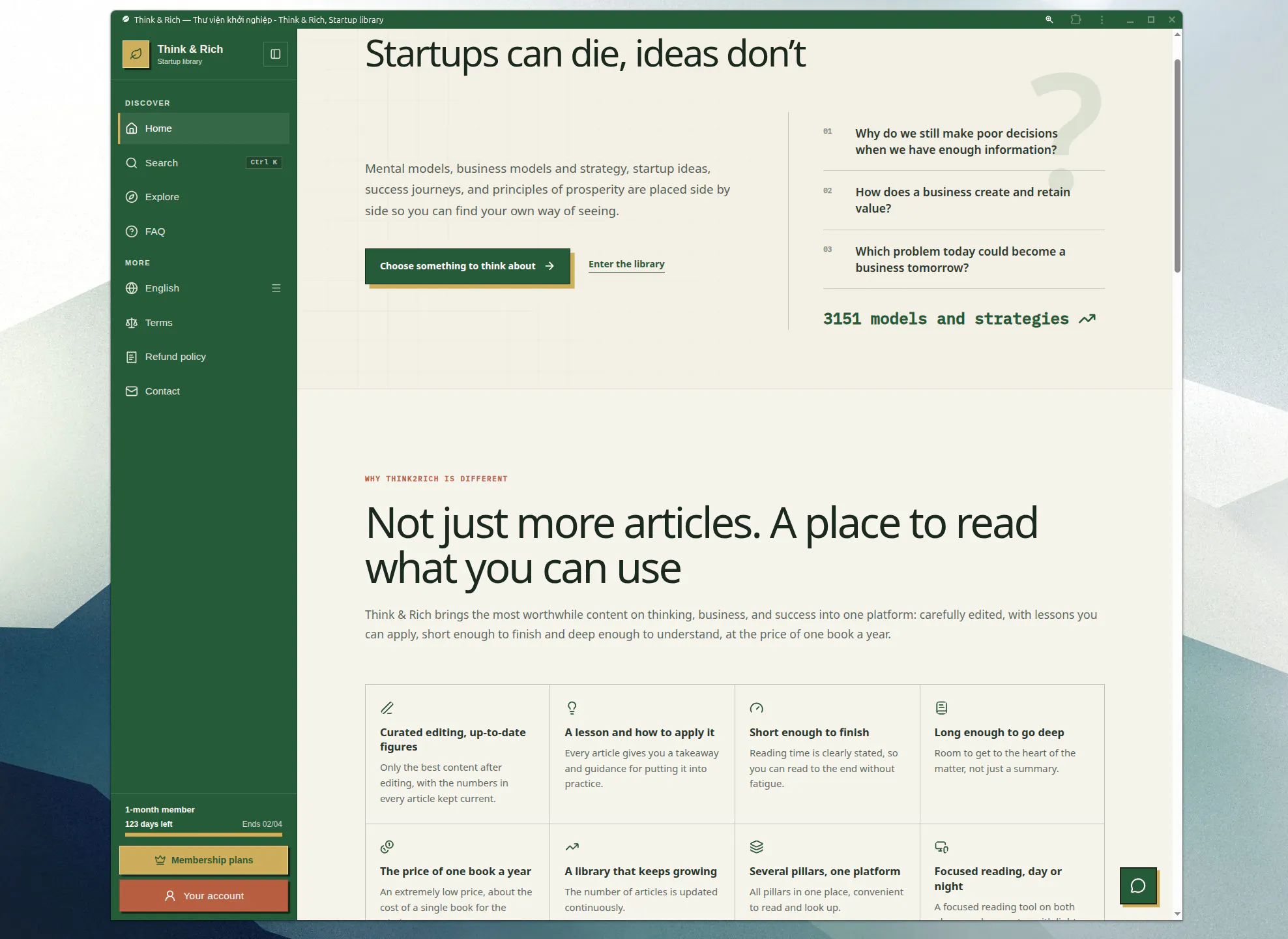Open Membership plans
The image size is (1288, 939).
tap(203, 860)
